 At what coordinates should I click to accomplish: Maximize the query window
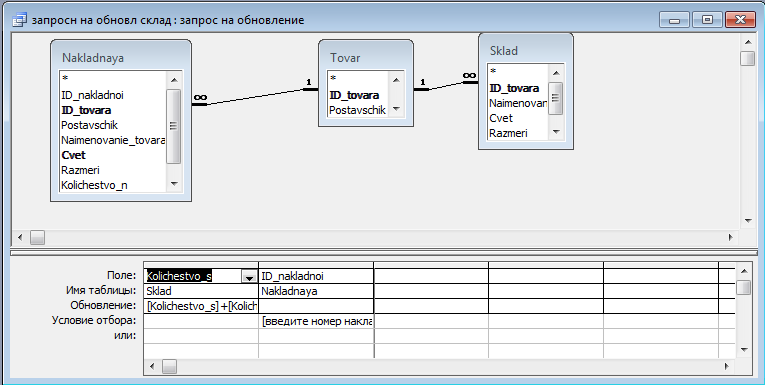coord(707,20)
